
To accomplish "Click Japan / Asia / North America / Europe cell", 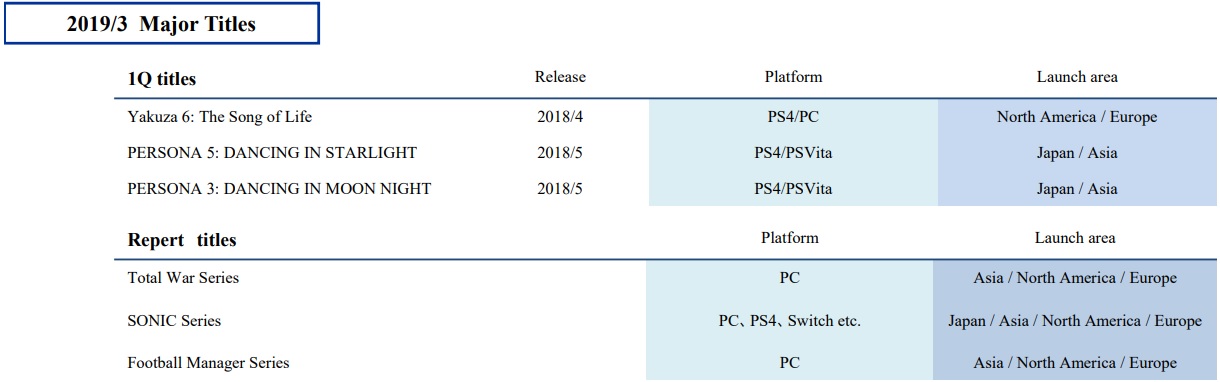I will [x=1075, y=321].
